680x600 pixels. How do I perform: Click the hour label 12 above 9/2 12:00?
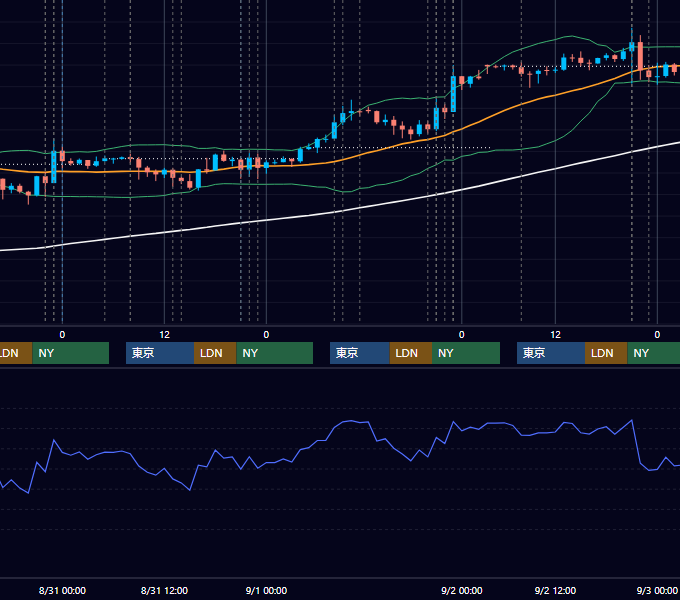(x=555, y=334)
